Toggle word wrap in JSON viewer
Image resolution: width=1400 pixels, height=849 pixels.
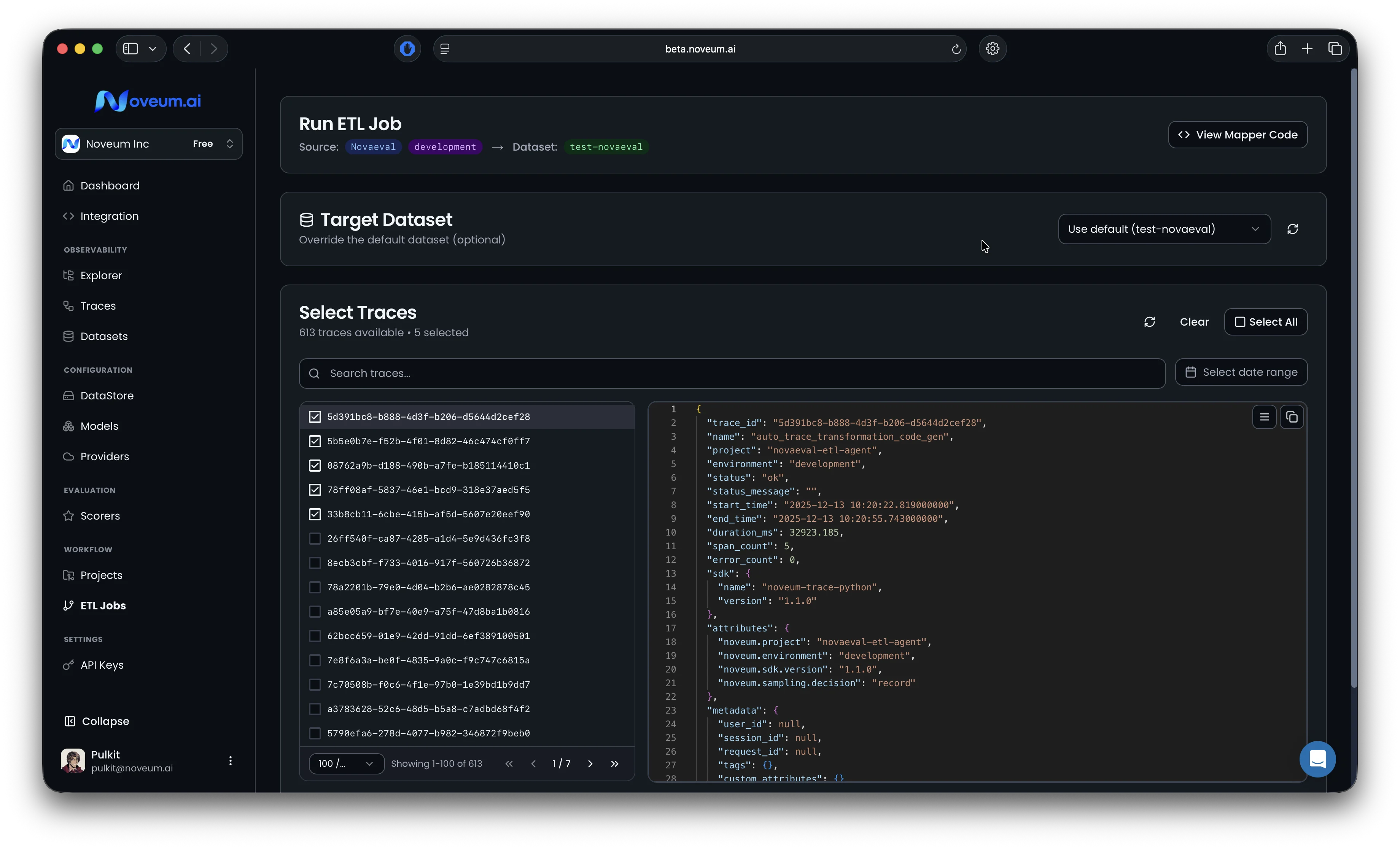coord(1264,417)
